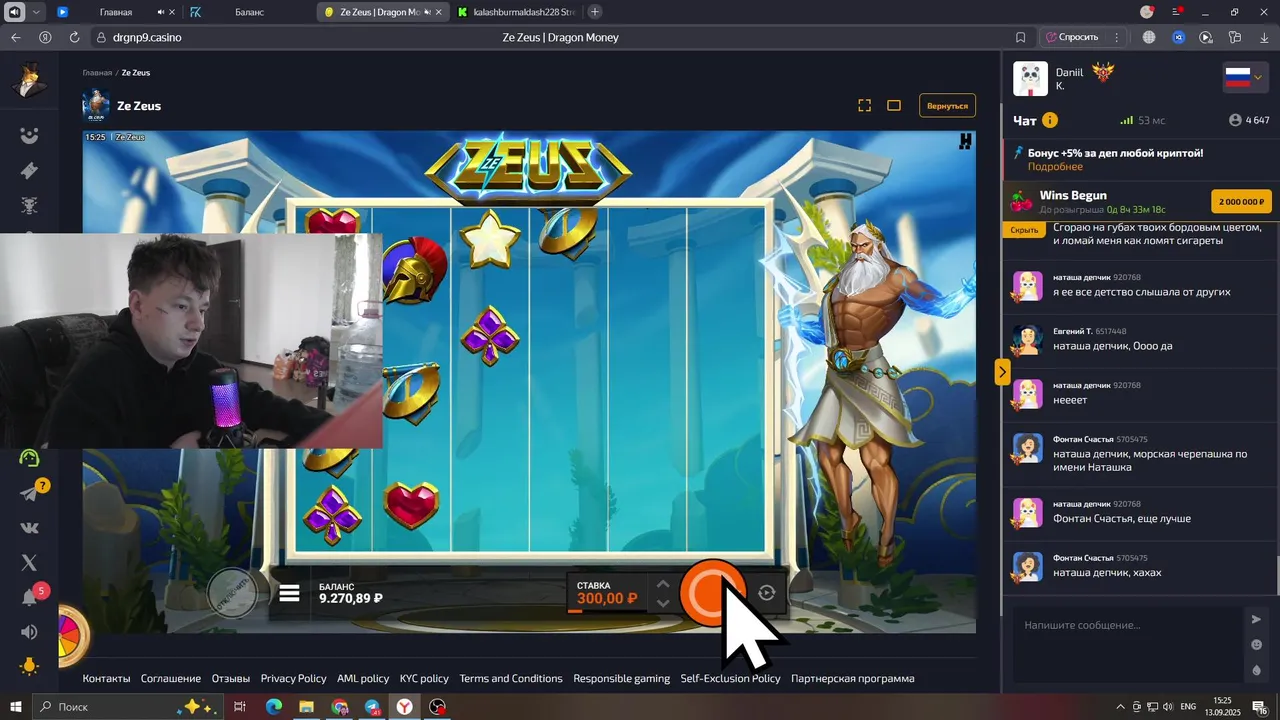Open notifications bell with 5 badge
Screen dimensions: 1280x720
pos(29,597)
